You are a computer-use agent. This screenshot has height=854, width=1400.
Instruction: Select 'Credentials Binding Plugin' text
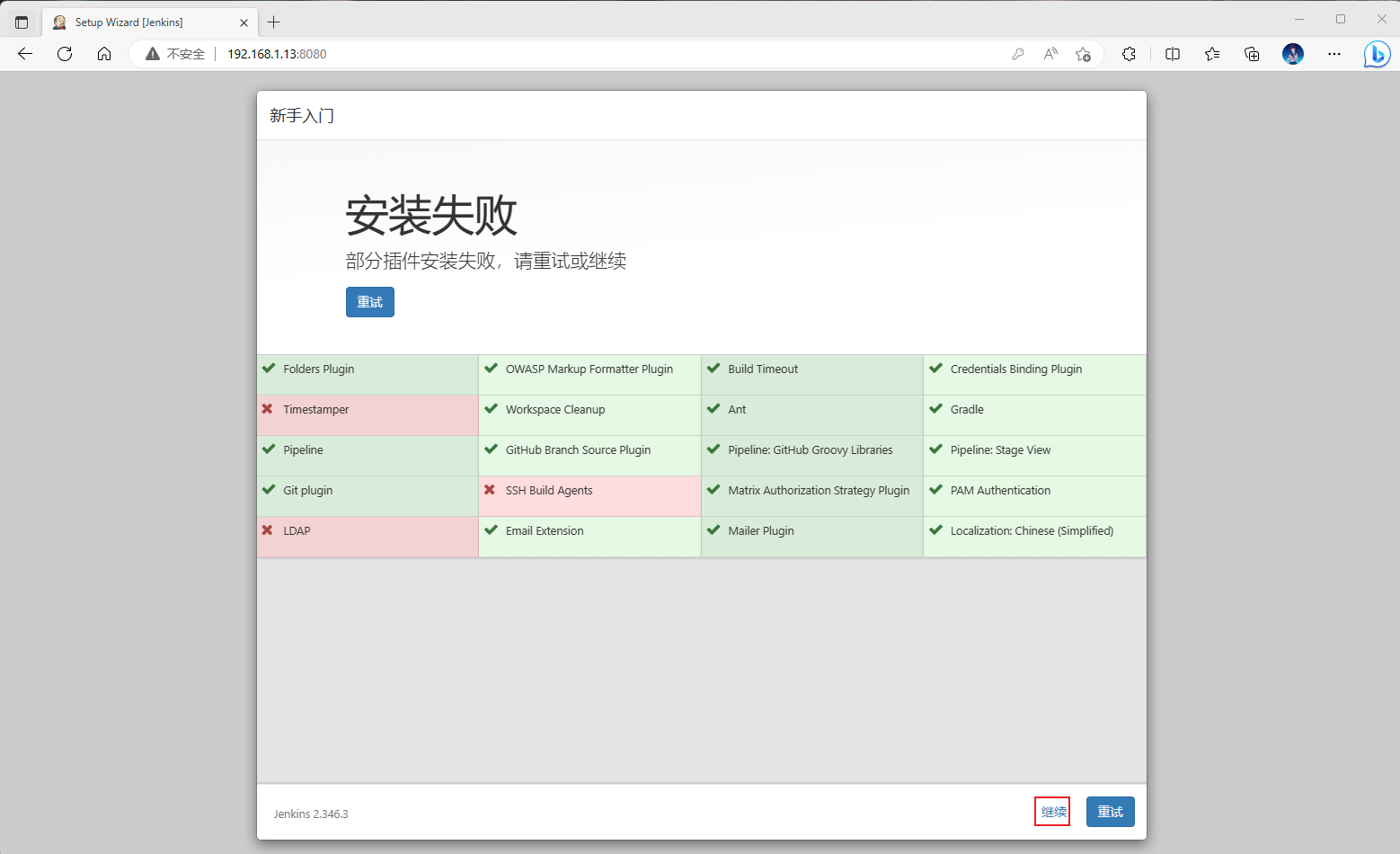[x=1016, y=369]
